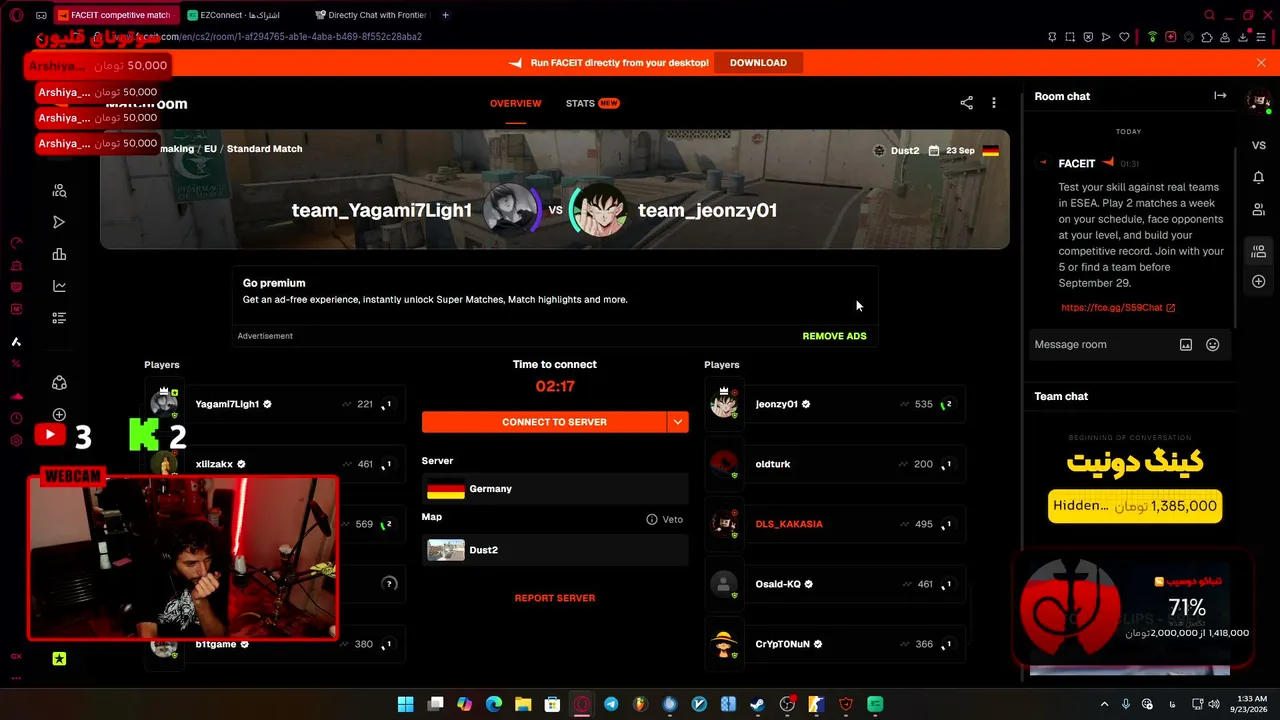Share the match room via share icon
This screenshot has height=720, width=1280.
coord(966,103)
